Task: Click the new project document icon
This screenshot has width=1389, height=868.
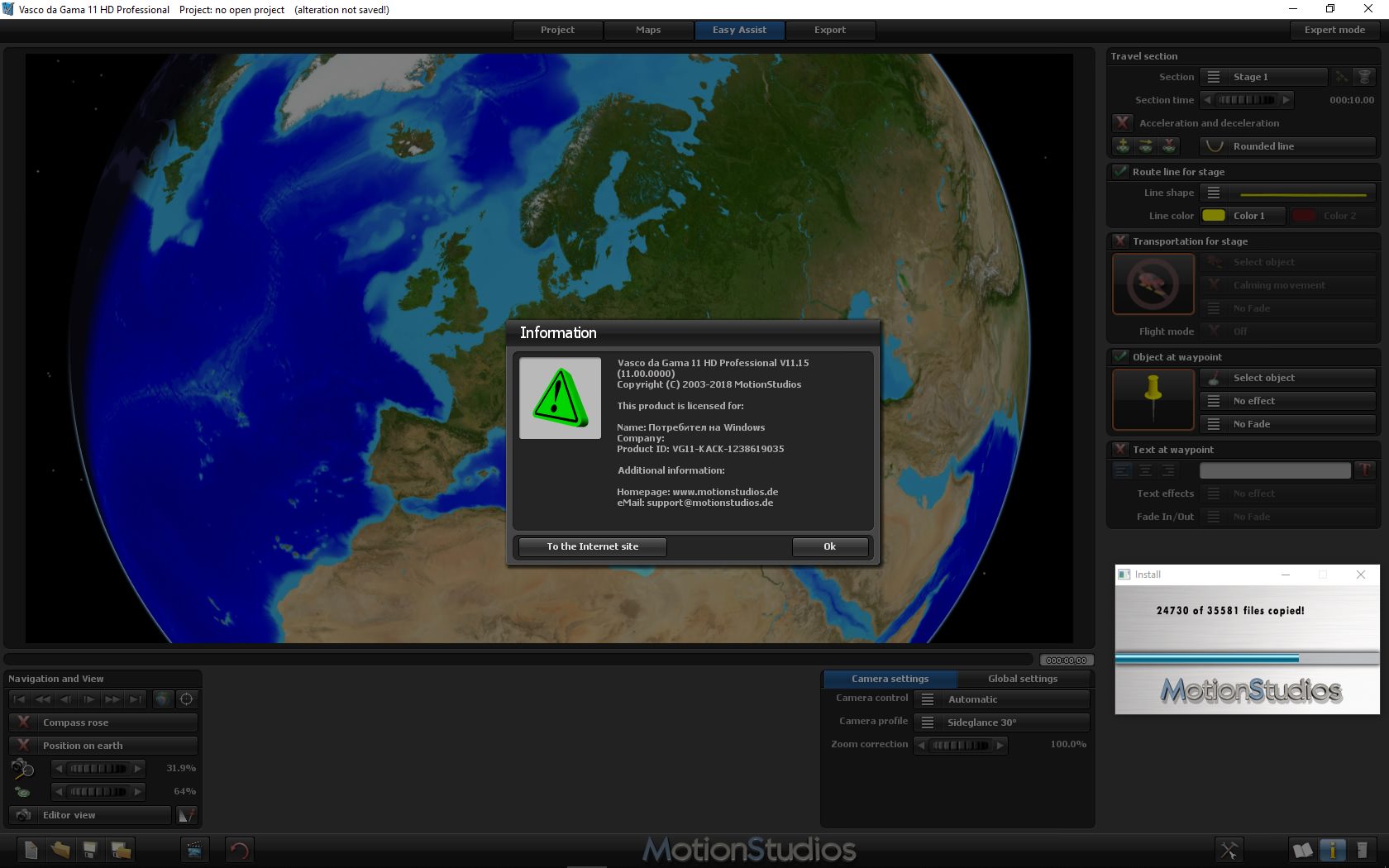Action: click(x=31, y=850)
